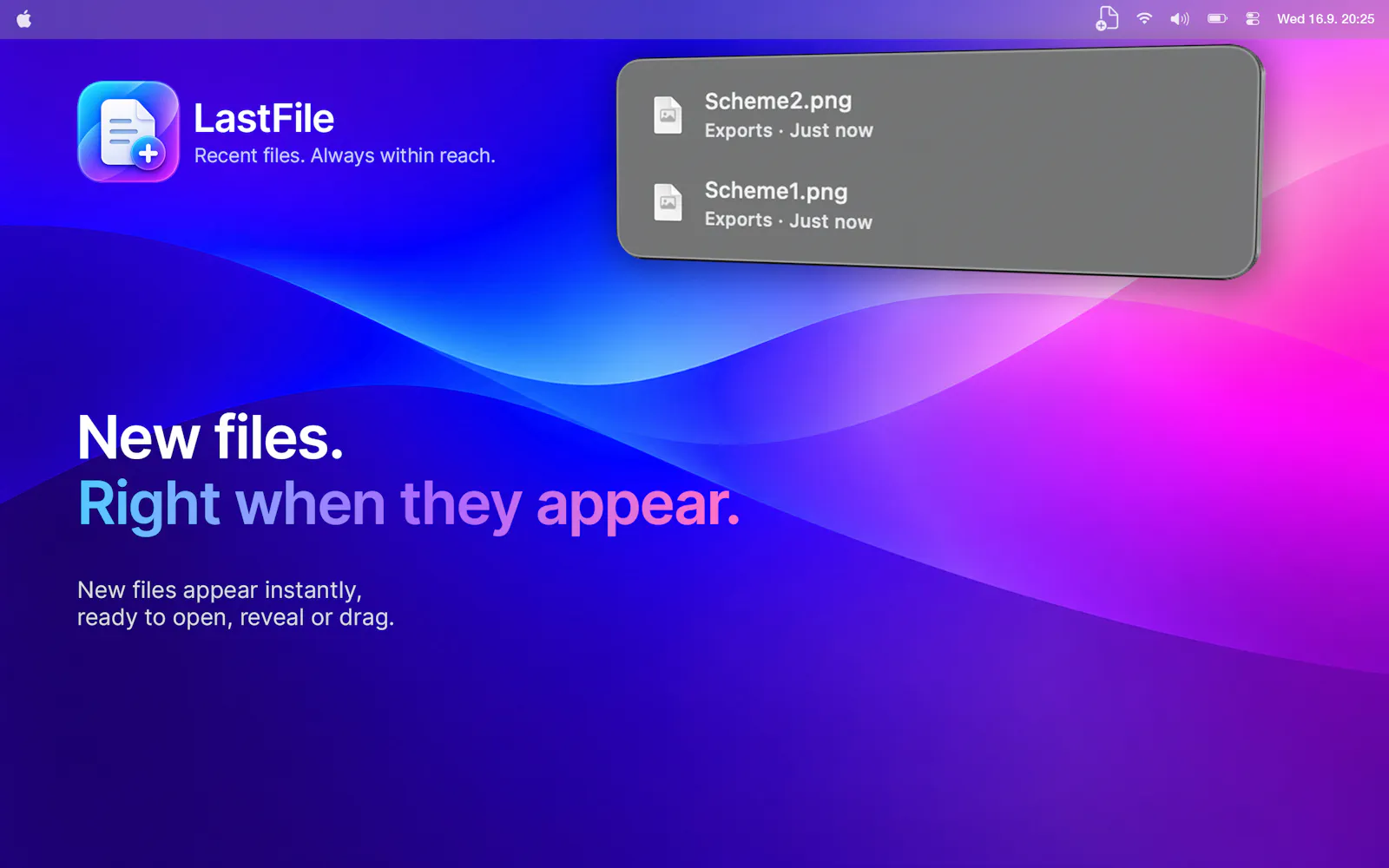Click the image file icon beside Scheme2.png

(x=668, y=115)
